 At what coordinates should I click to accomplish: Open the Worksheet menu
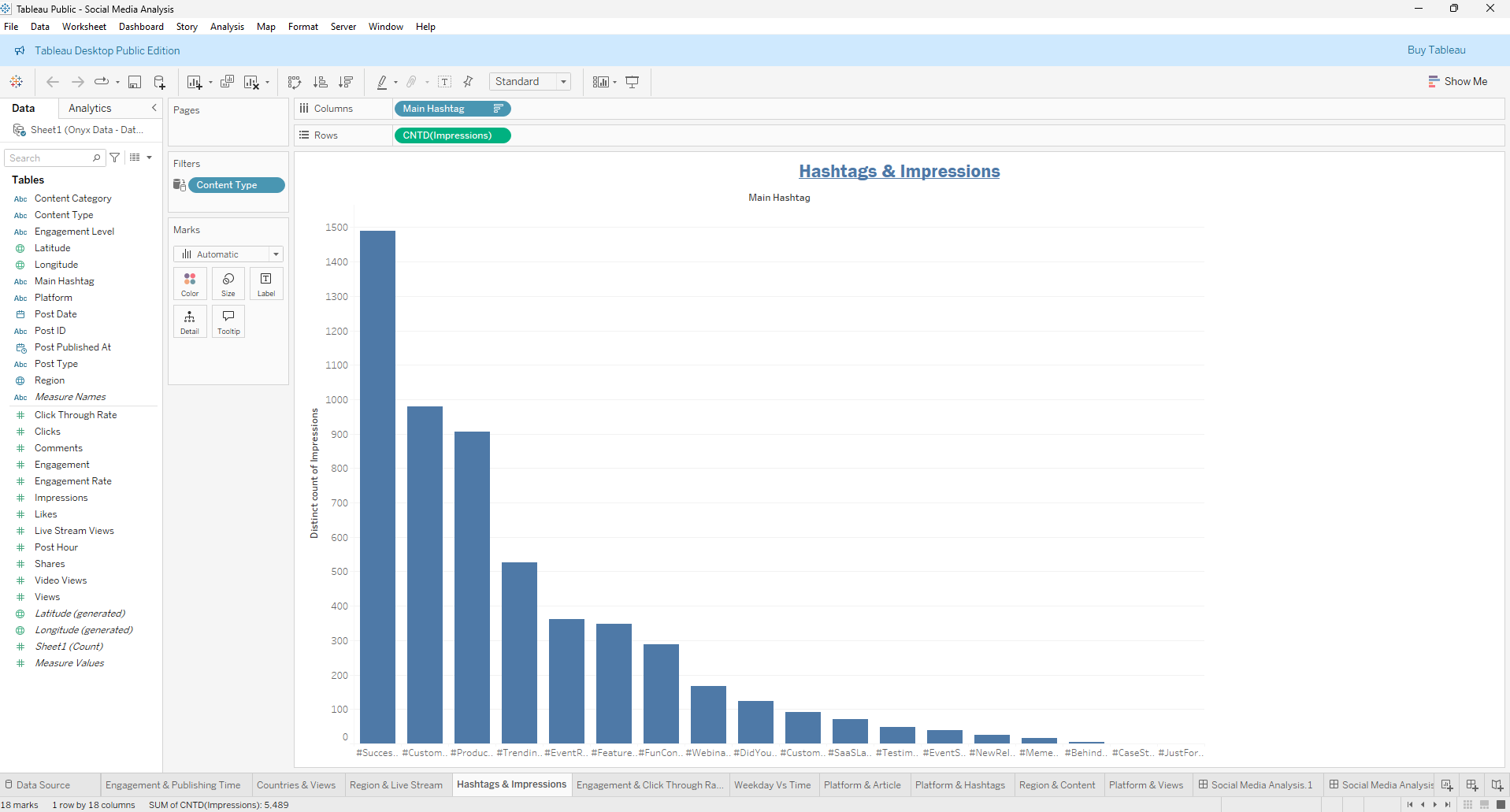84,27
